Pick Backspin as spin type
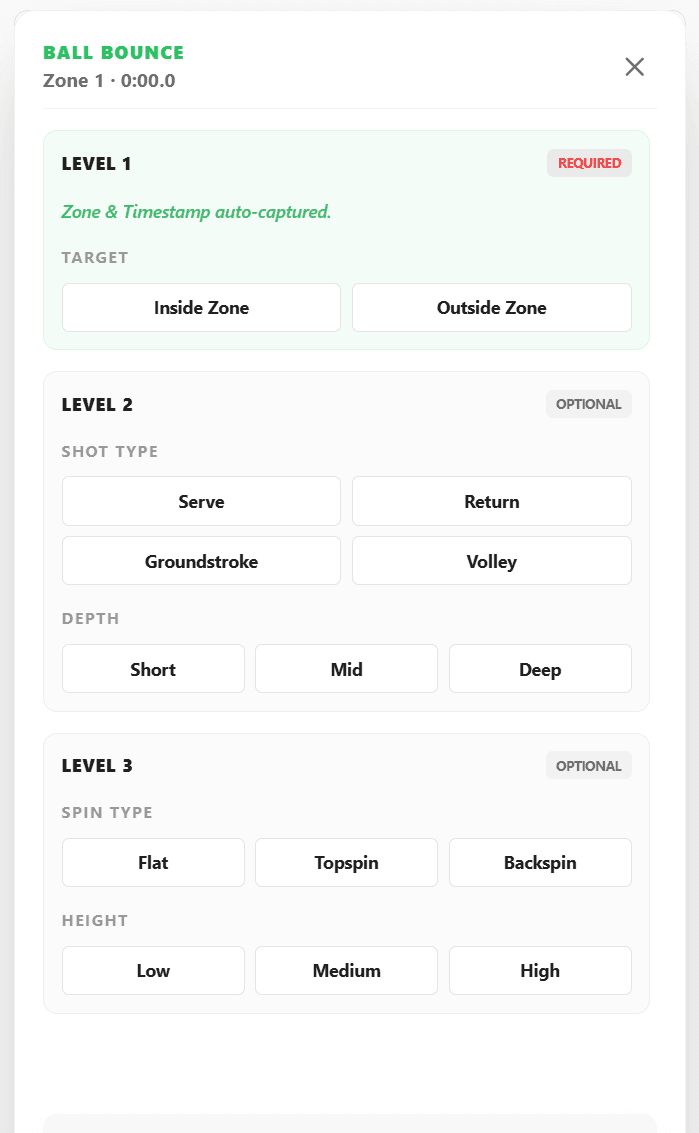This screenshot has width=699, height=1133. click(540, 862)
